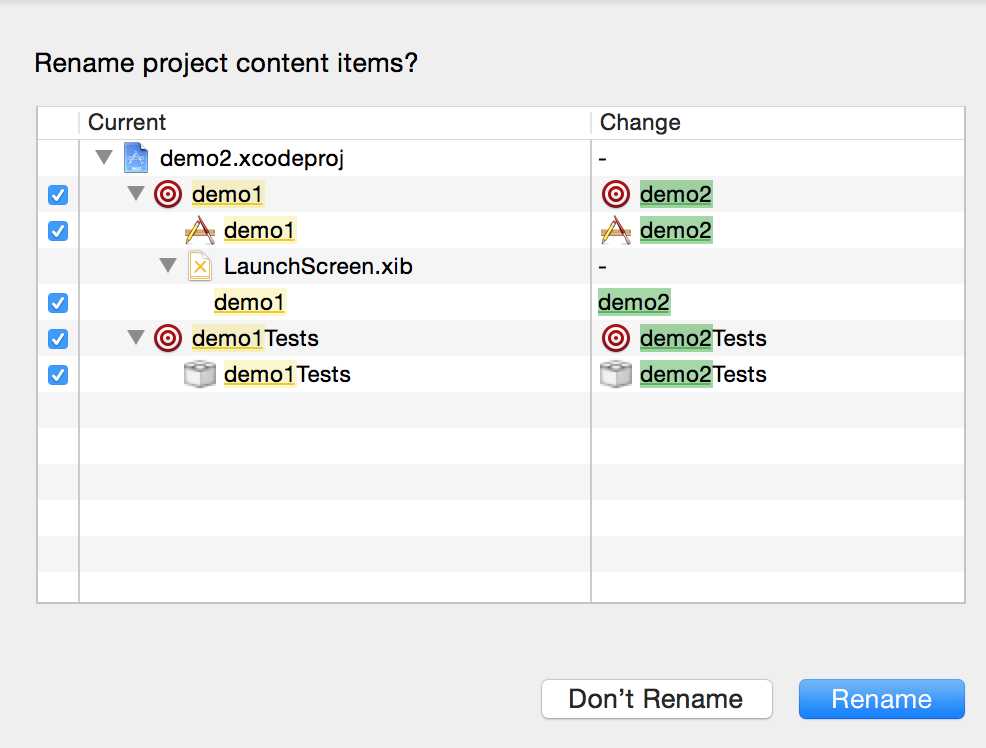Collapse the demo2.xcodeproj disclosure triangle
Image resolution: width=986 pixels, height=748 pixels.
click(103, 158)
